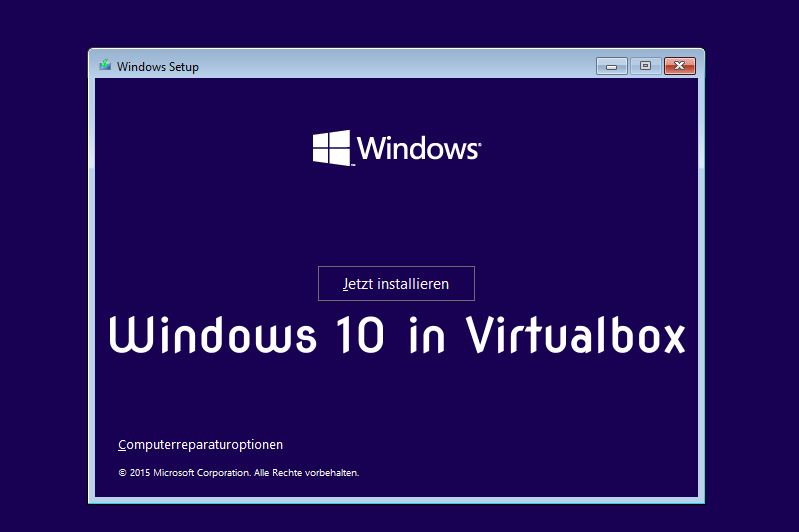Close the Windows Setup window
This screenshot has width=799, height=532.
click(680, 66)
